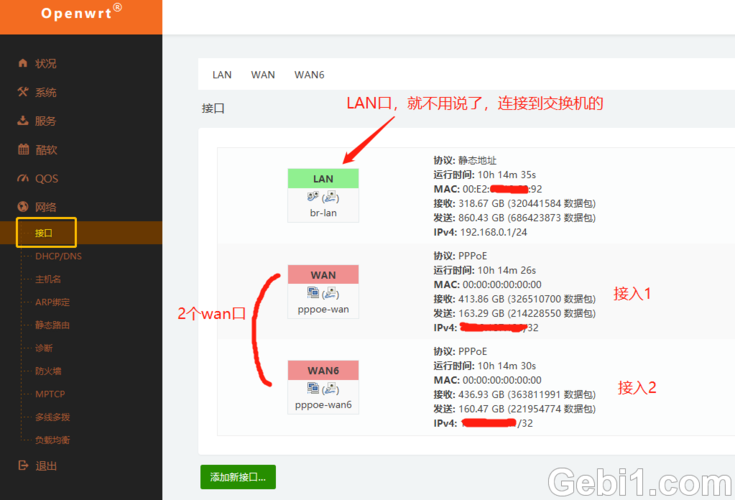Click the 运行时间 10h 14m 26s text
The width and height of the screenshot is (735, 500).
[484, 270]
